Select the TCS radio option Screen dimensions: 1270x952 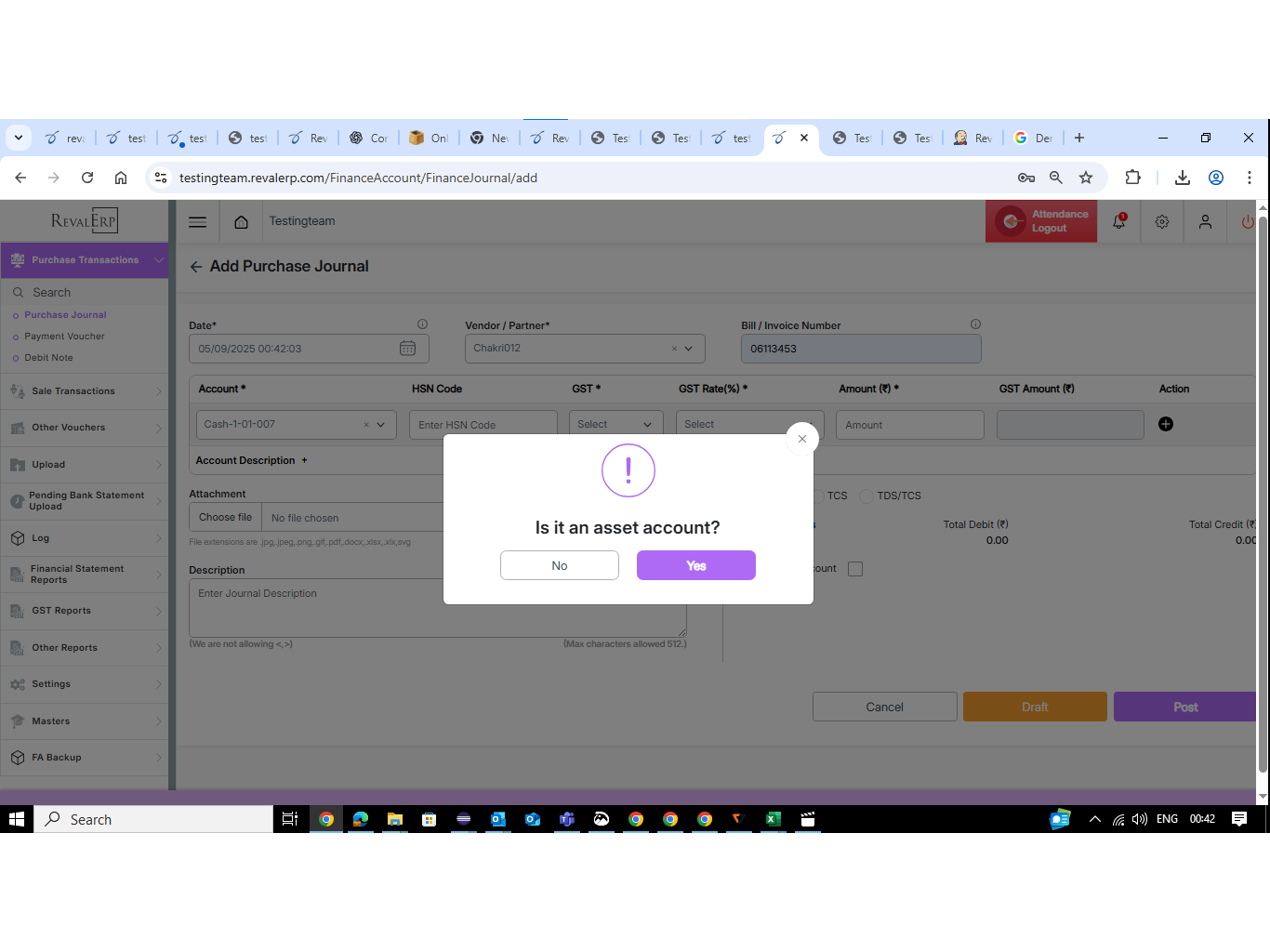pyautogui.click(x=818, y=496)
